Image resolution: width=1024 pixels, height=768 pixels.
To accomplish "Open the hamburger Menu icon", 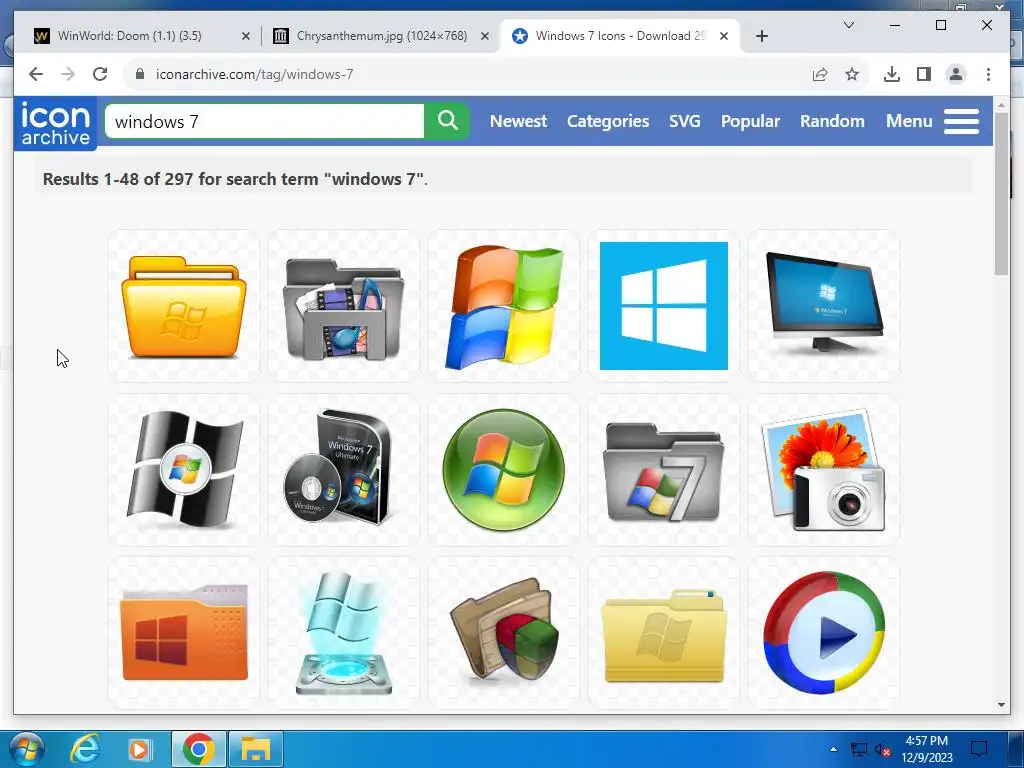I will pos(961,121).
